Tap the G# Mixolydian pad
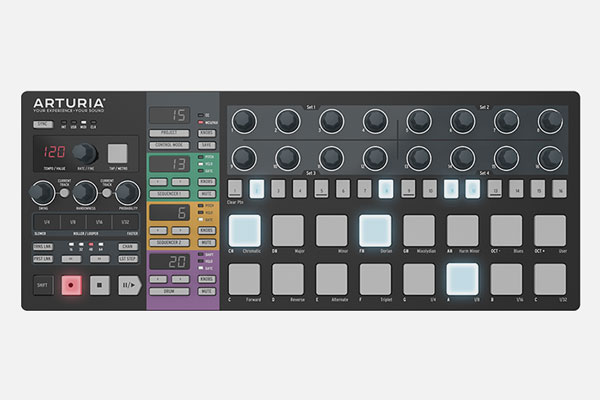The height and width of the screenshot is (400, 600). 419,230
